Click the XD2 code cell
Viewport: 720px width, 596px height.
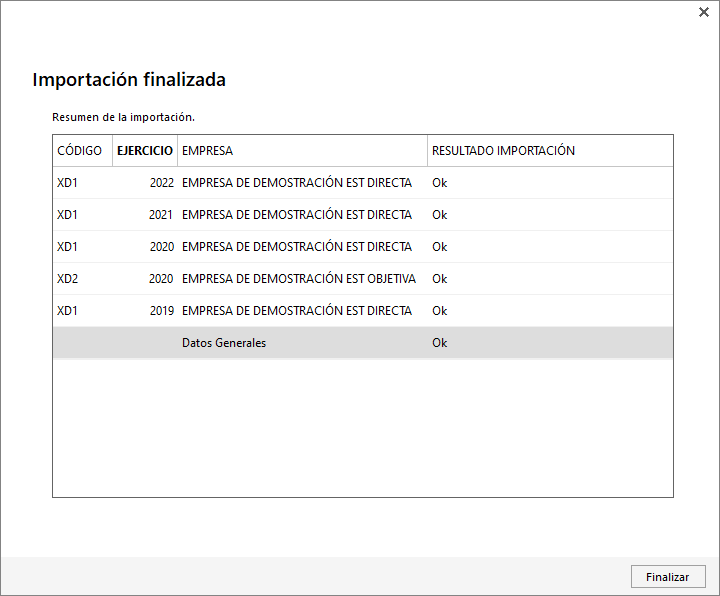68,279
